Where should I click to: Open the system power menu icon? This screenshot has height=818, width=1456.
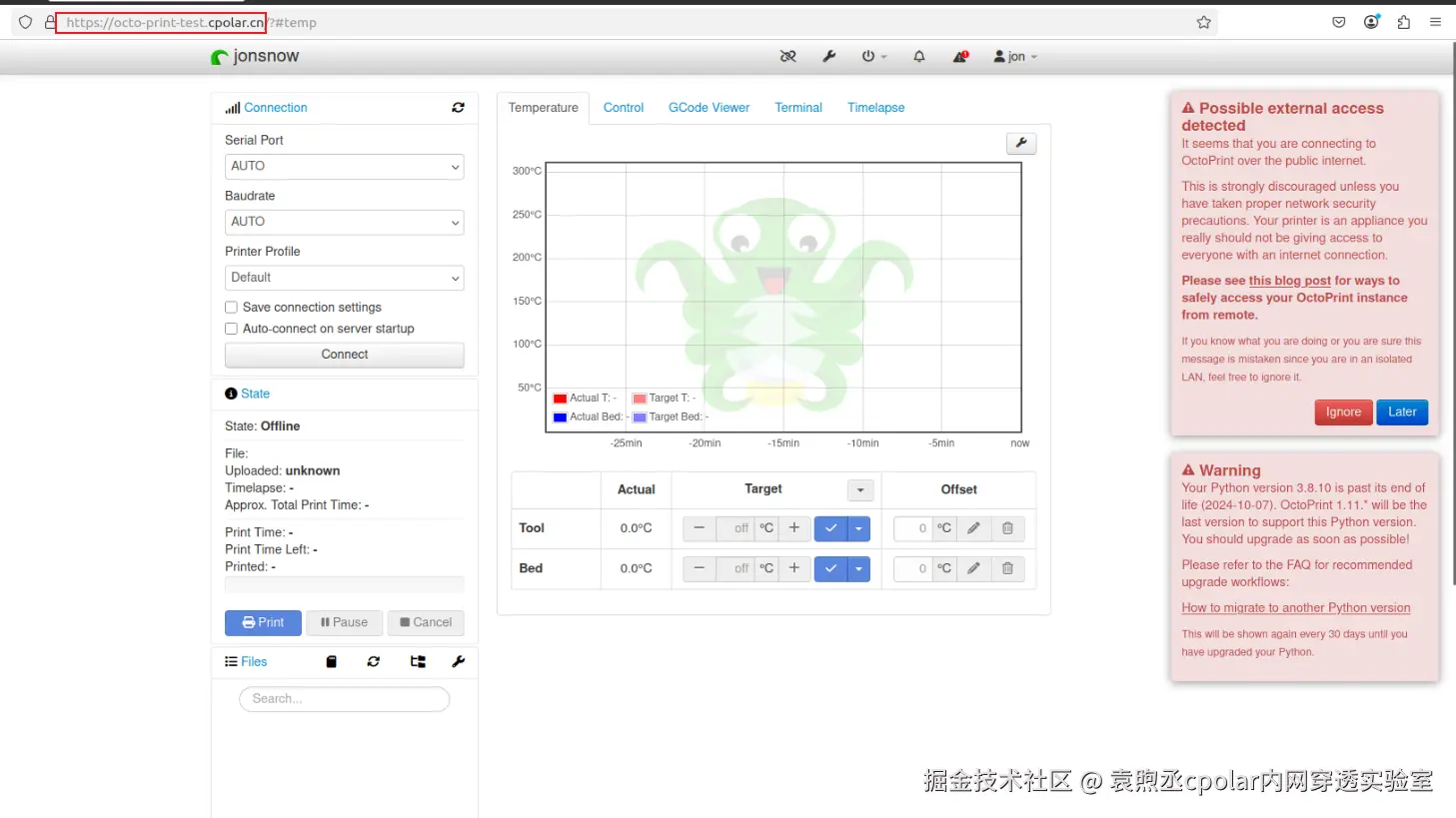[x=873, y=57]
